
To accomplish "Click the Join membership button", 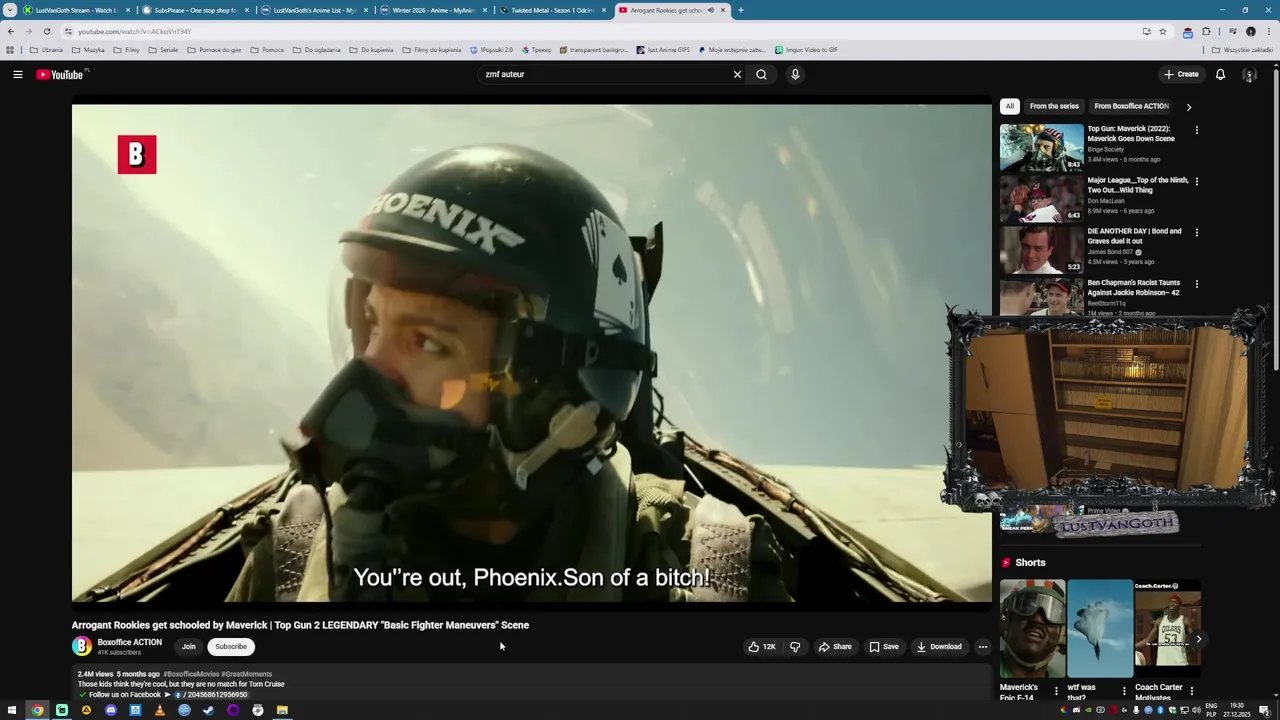I will (x=188, y=646).
